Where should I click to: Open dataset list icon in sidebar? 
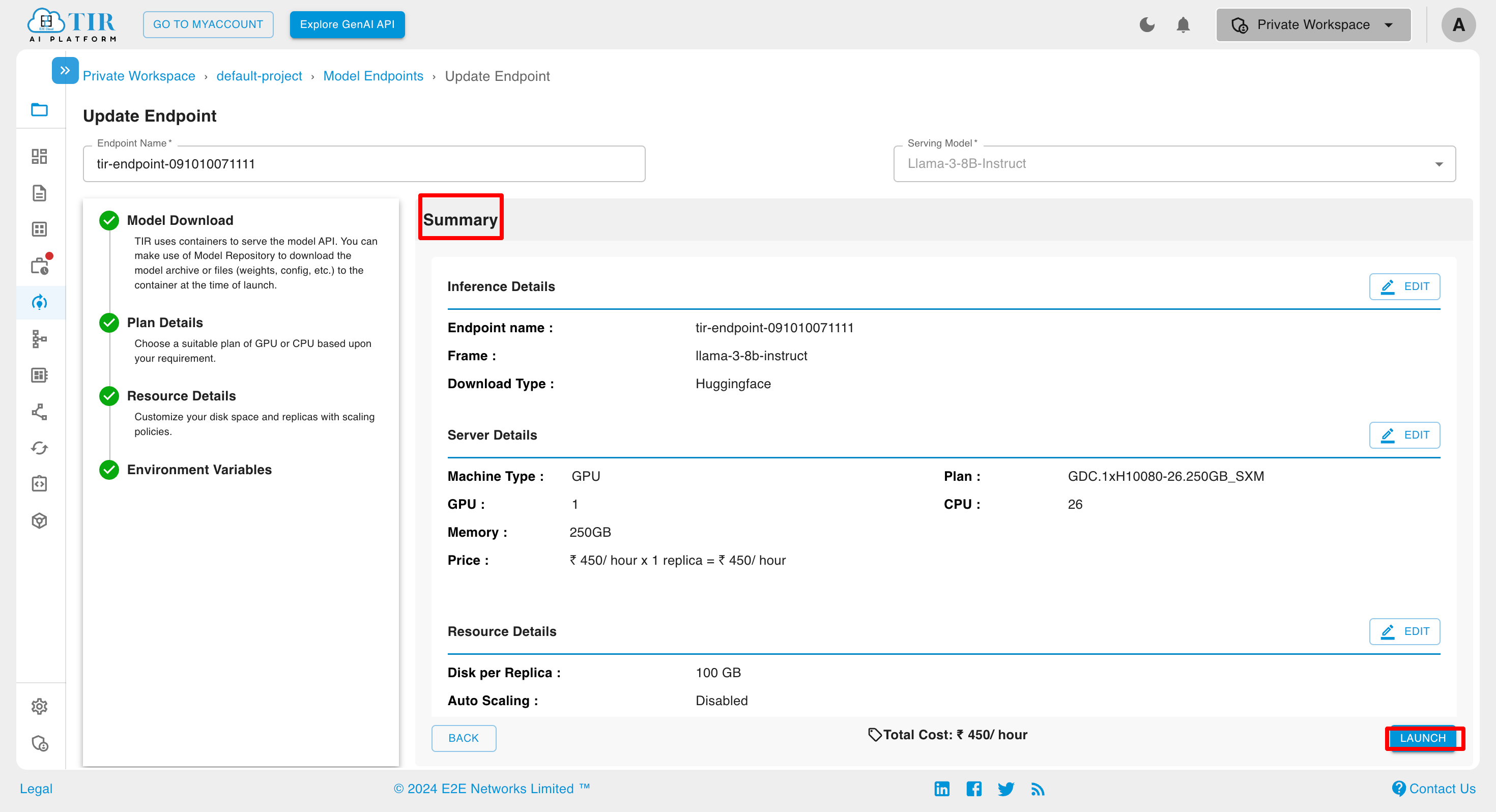click(40, 375)
